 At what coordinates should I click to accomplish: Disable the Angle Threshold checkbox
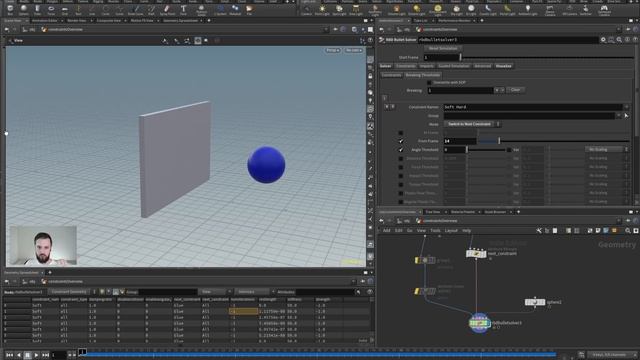coord(401,150)
